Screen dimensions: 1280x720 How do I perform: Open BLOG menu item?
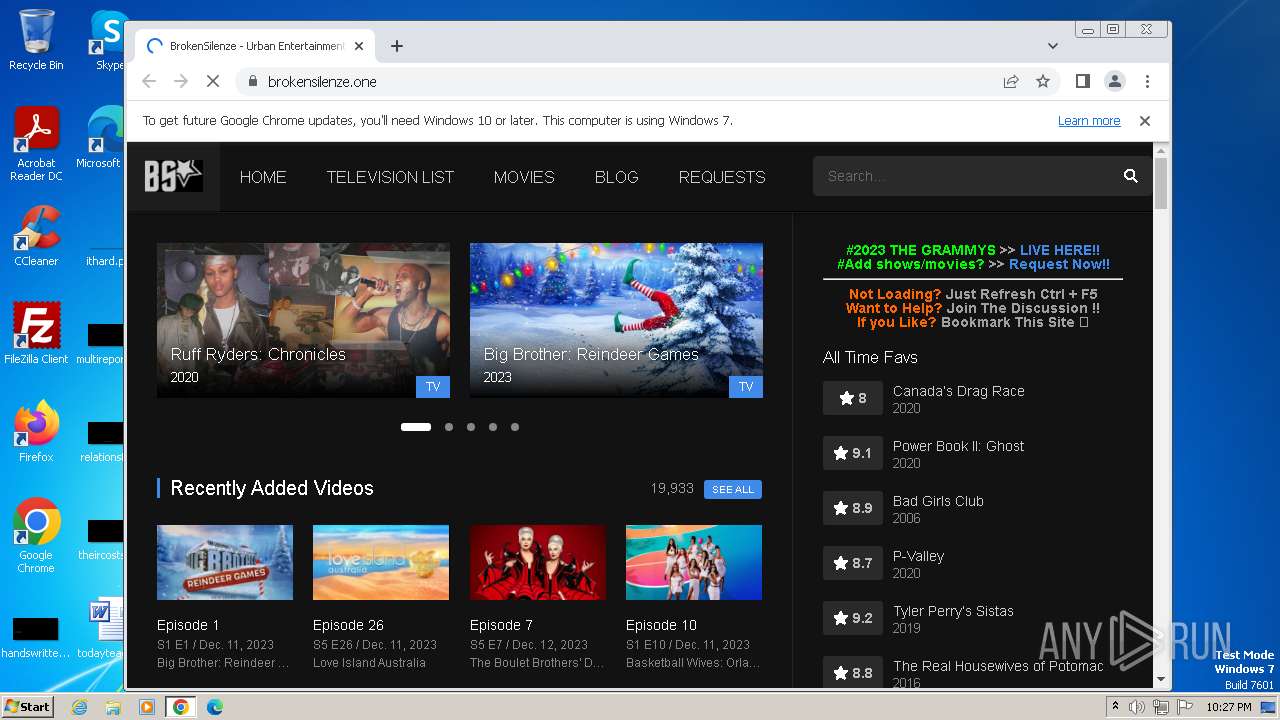point(616,177)
